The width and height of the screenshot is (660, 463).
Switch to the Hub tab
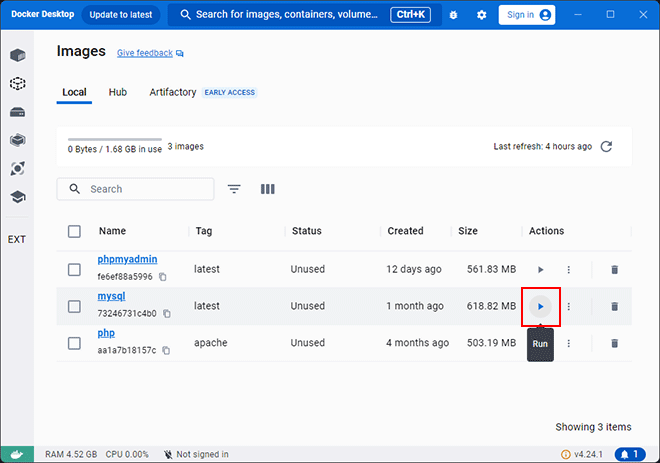point(118,92)
